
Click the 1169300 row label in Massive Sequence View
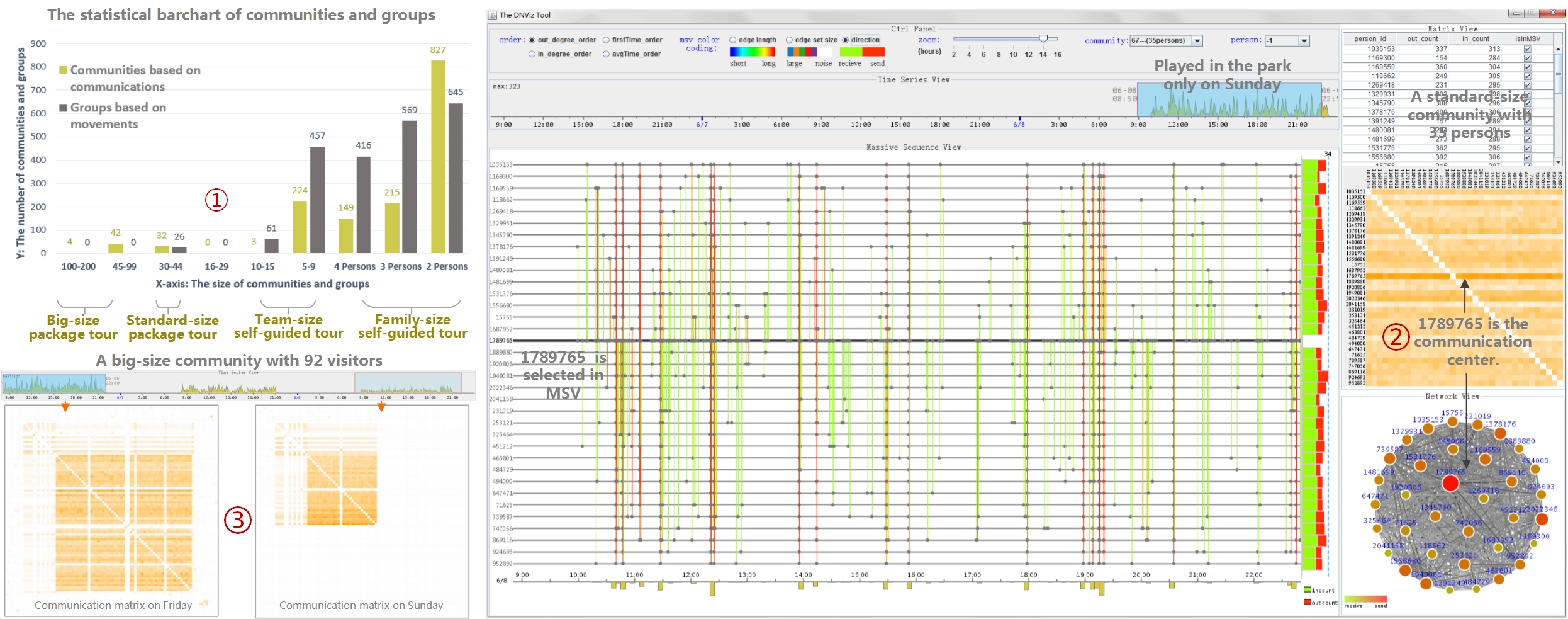tap(501, 177)
